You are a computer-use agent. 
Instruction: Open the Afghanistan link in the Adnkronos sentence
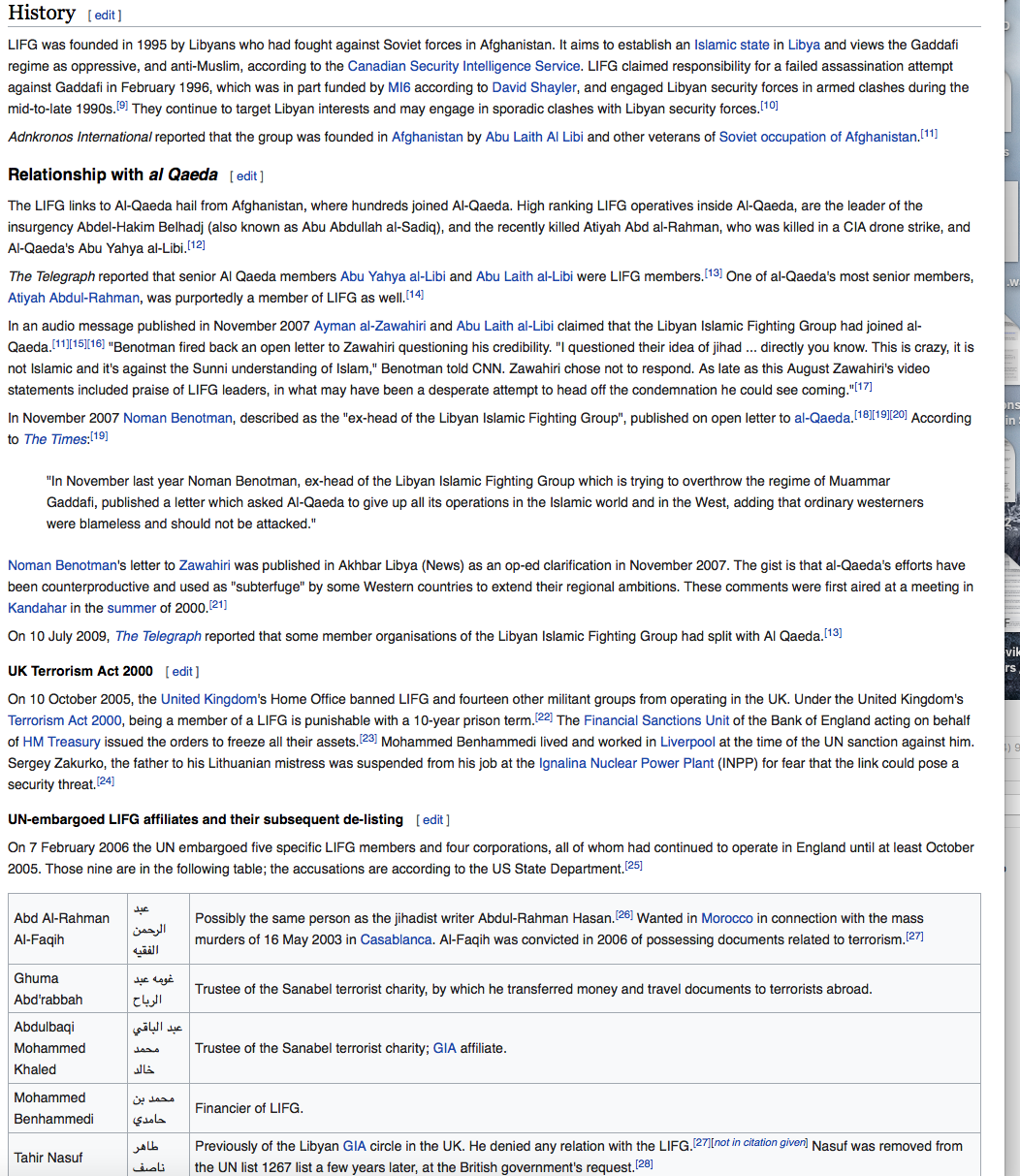[428, 137]
